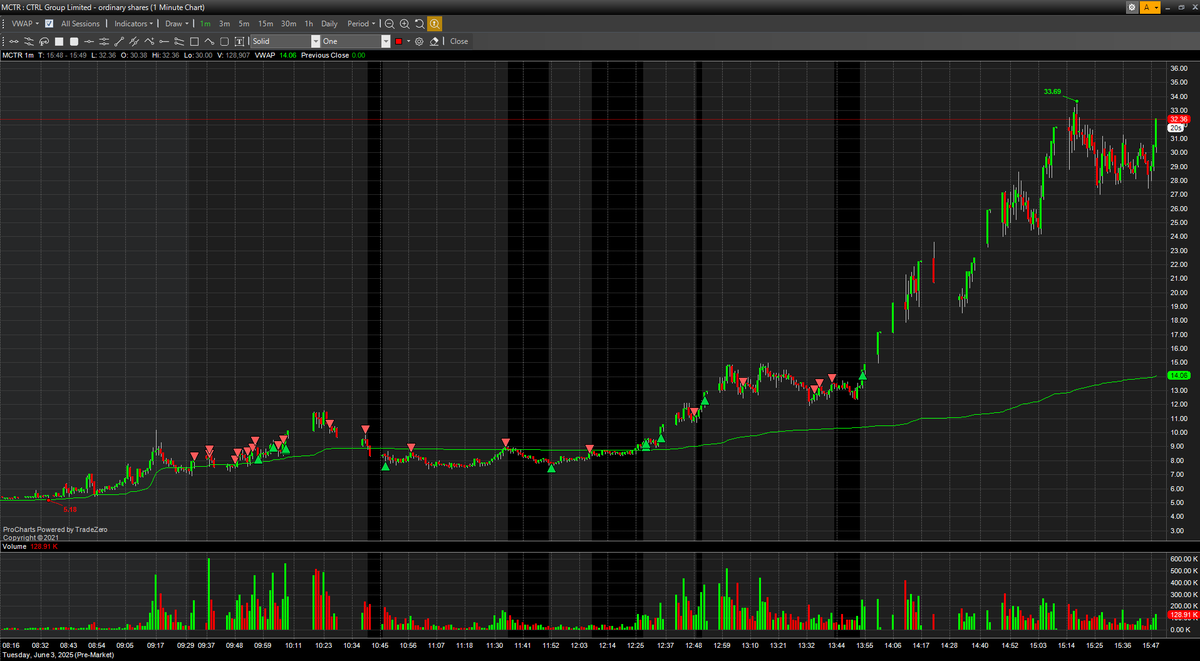Toggle the highlighted orange crosshair info icon
The height and width of the screenshot is (661, 1200).
pyautogui.click(x=435, y=23)
